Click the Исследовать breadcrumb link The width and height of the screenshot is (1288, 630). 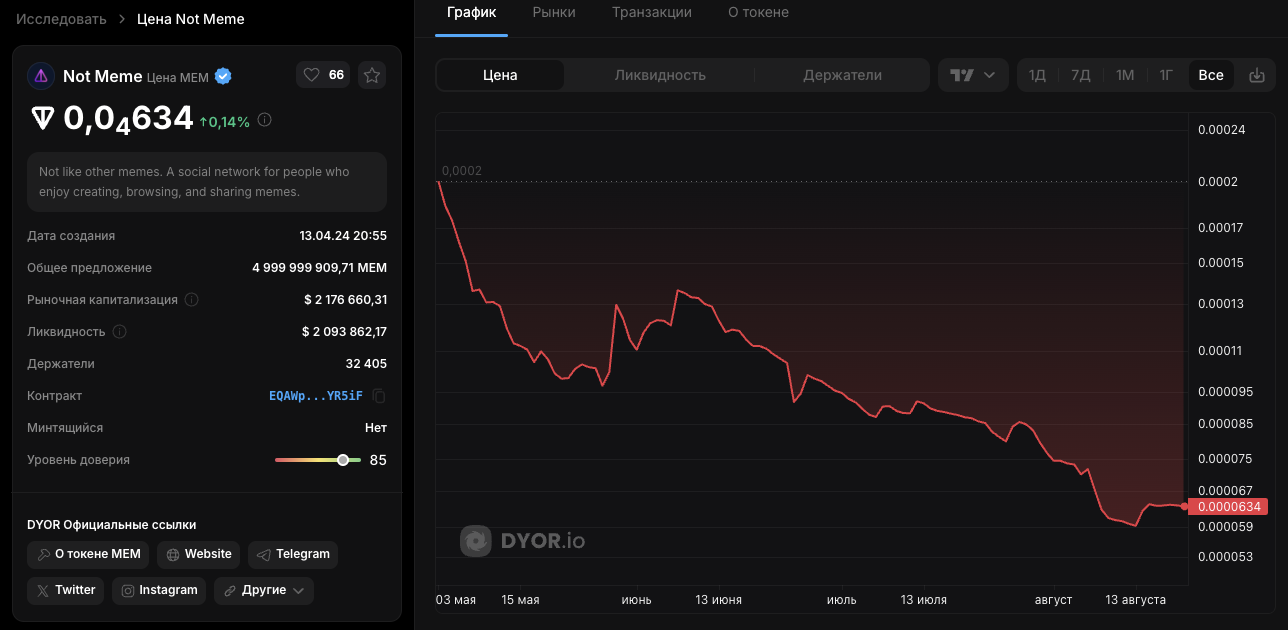tap(61, 19)
